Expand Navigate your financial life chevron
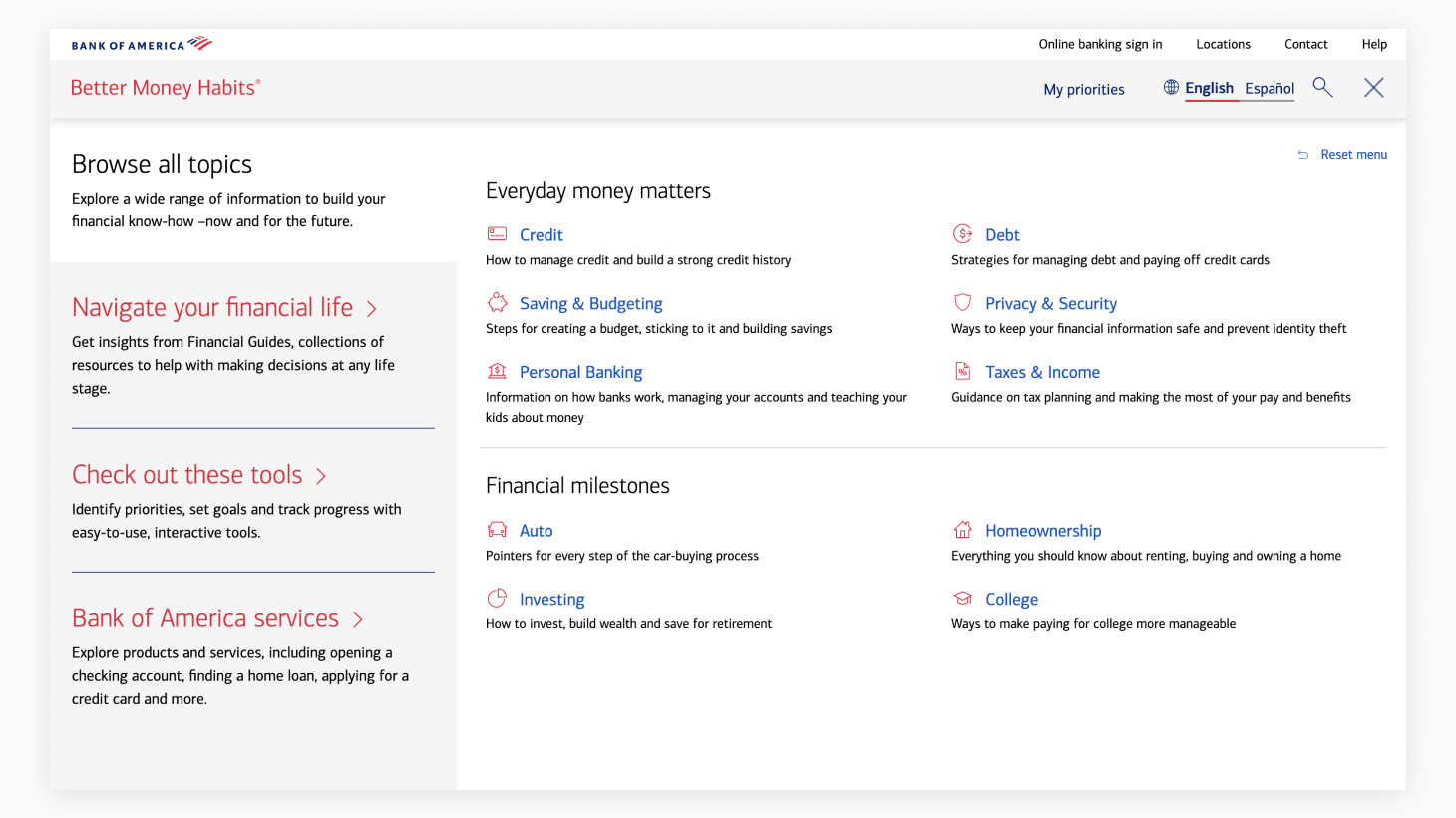 pos(372,309)
